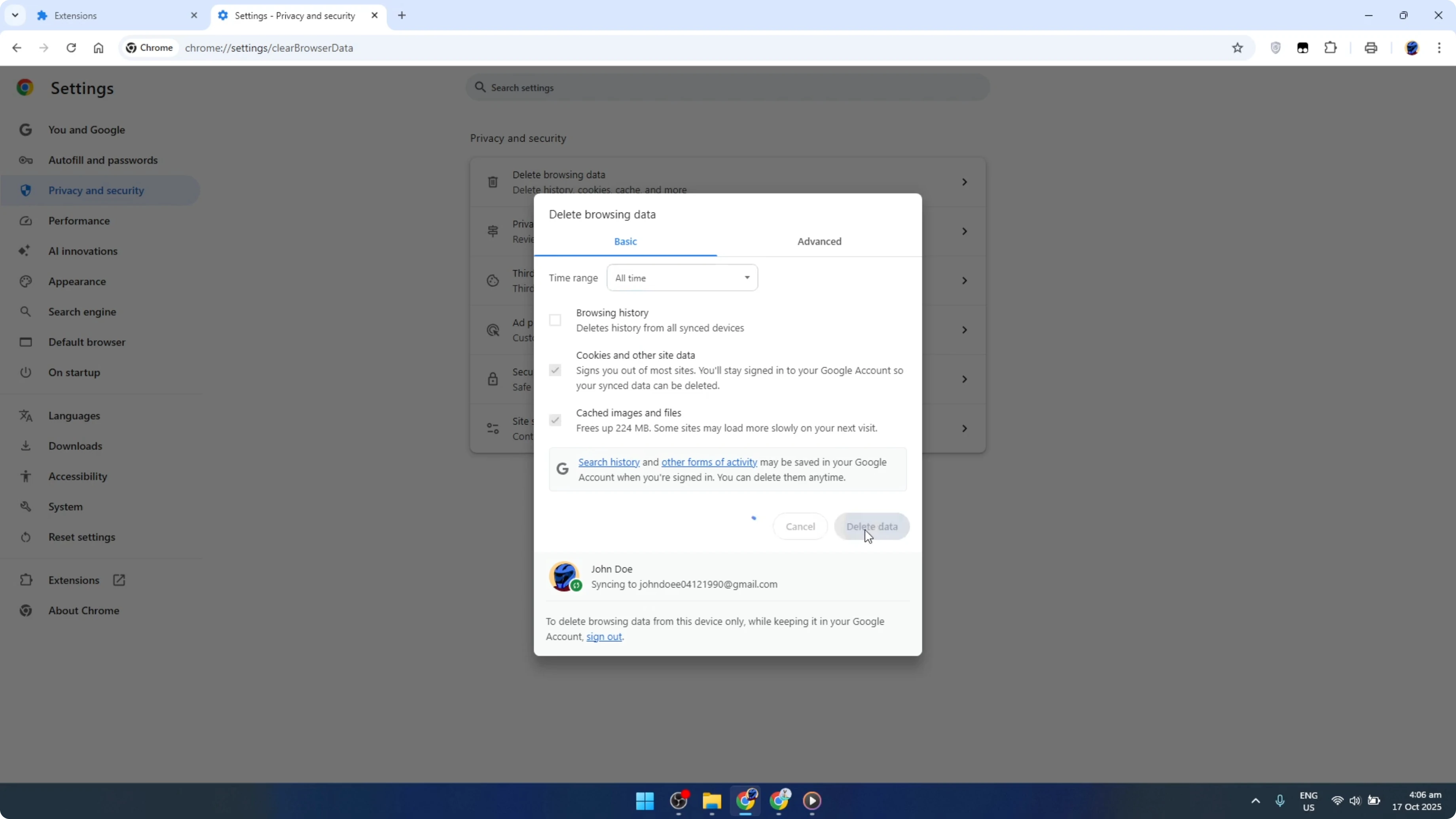
Task: Reload the current page
Action: click(71, 48)
